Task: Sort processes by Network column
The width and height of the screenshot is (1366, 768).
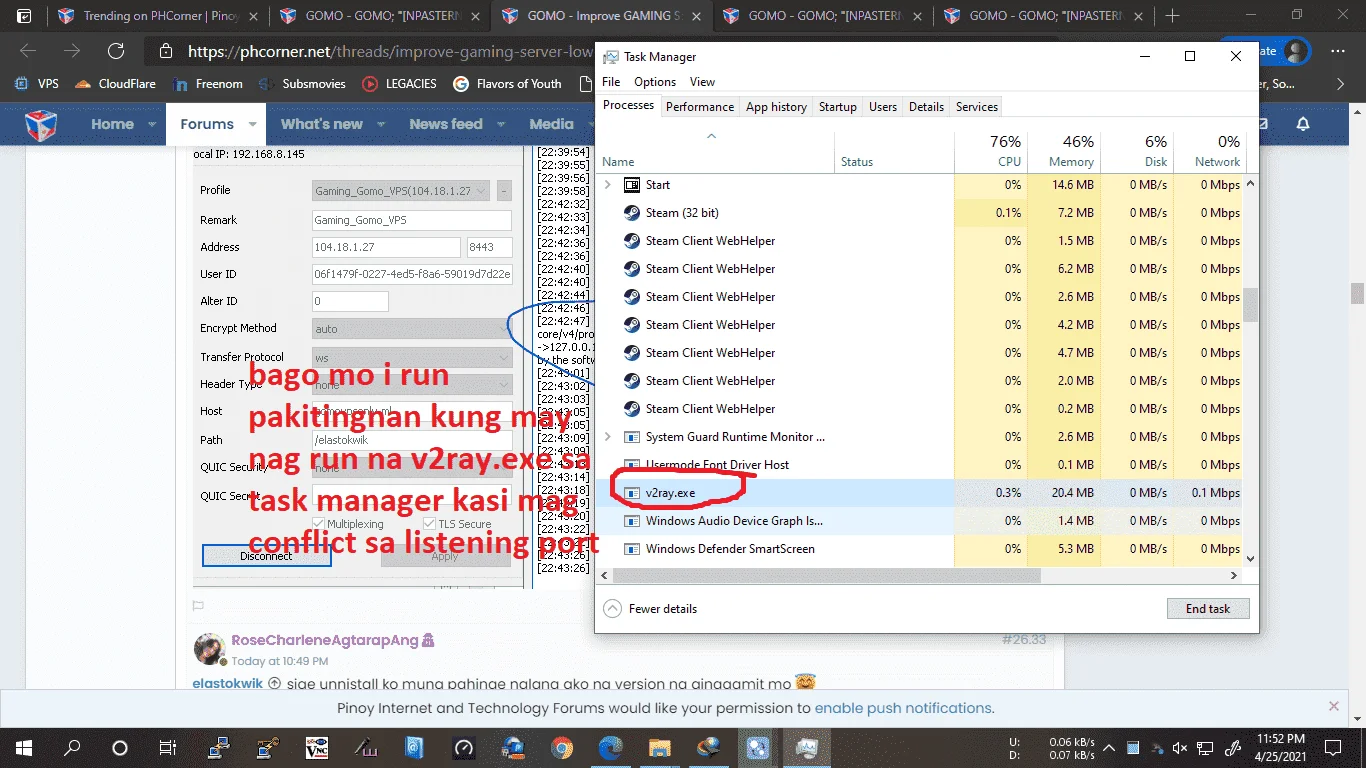Action: (x=1208, y=150)
